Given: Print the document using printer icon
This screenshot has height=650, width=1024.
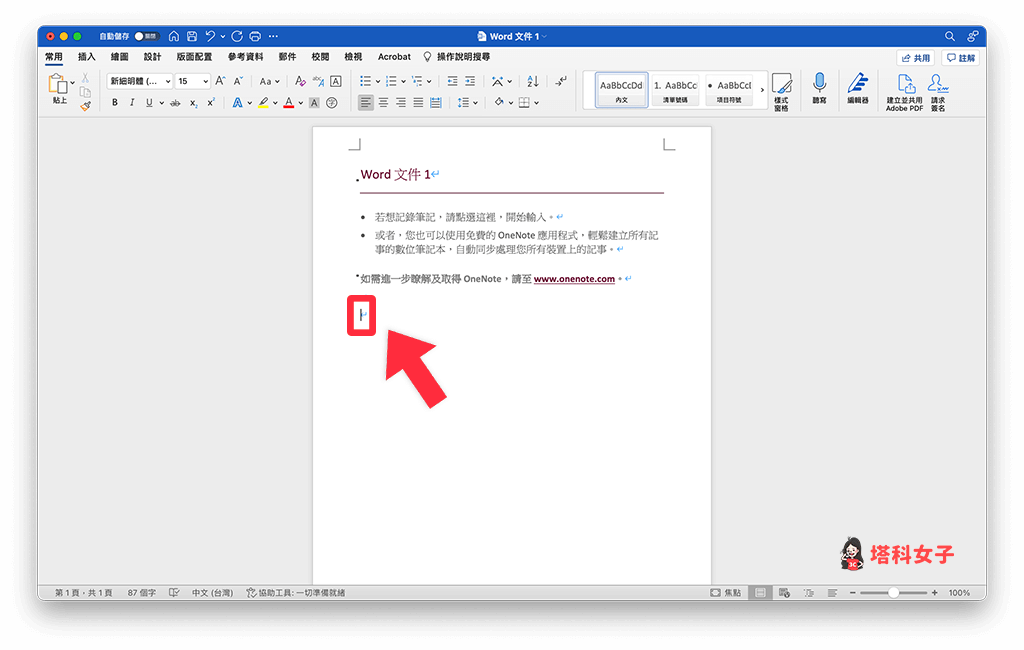Looking at the screenshot, I should [x=255, y=37].
